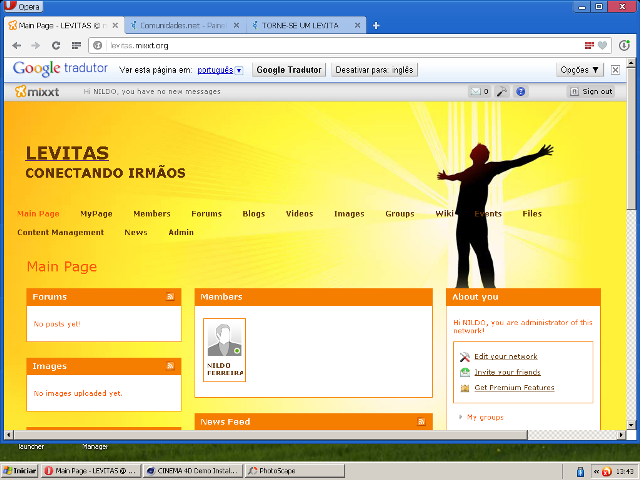Image resolution: width=640 pixels, height=480 pixels.
Task: Add page to Speed Dial red icon
Action: 589,45
